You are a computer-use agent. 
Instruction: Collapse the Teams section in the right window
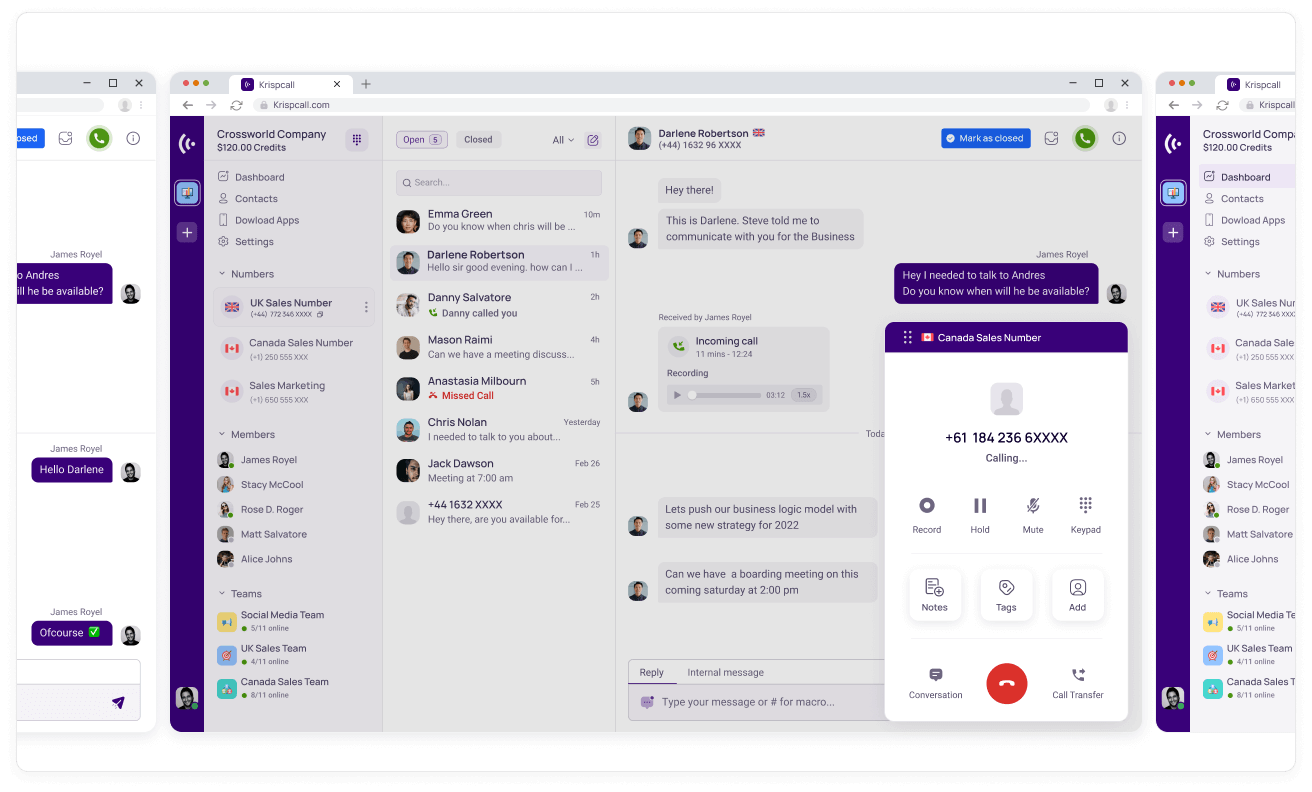pyautogui.click(x=1208, y=594)
